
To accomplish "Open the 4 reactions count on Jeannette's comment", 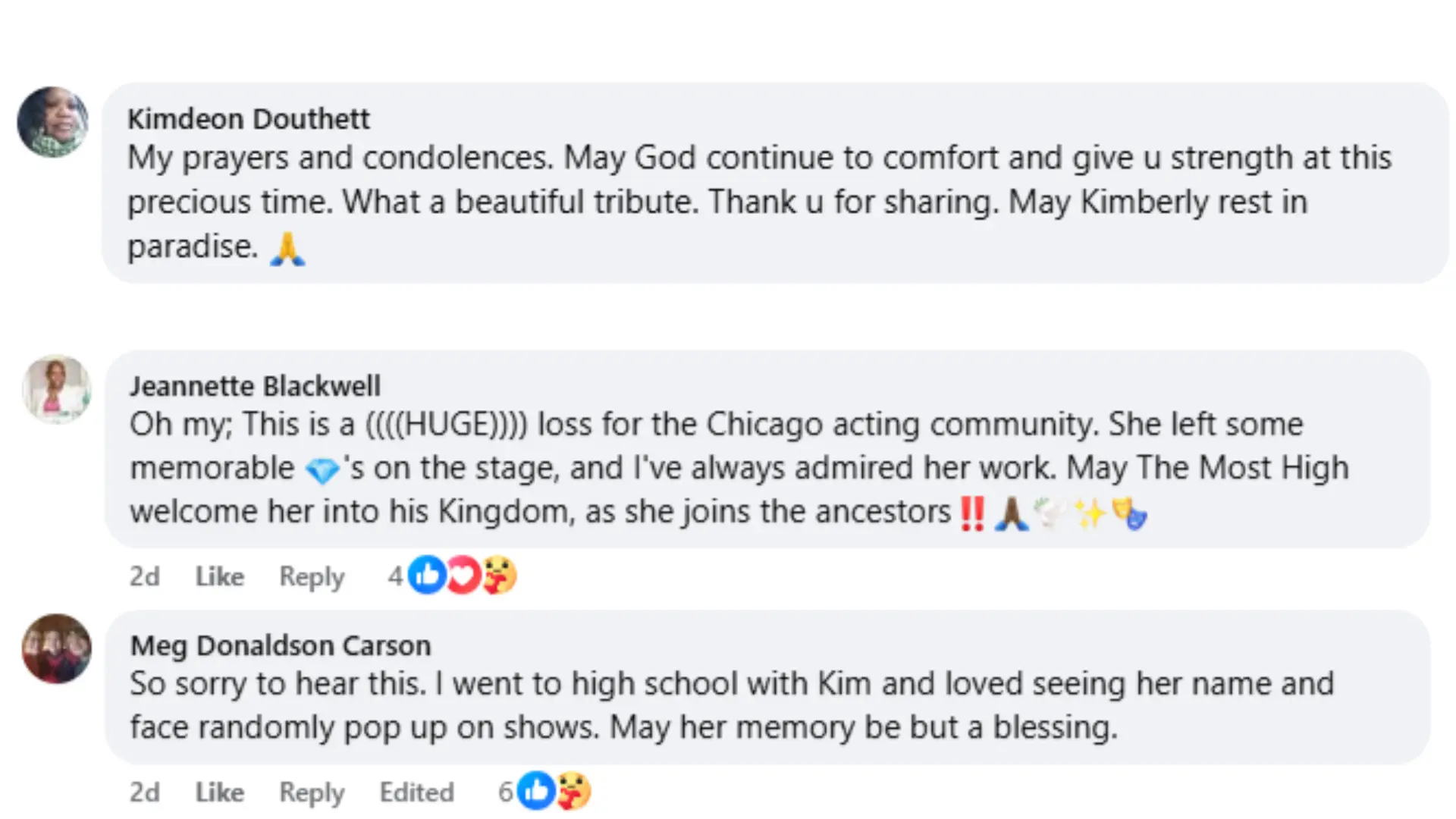I will pos(395,576).
